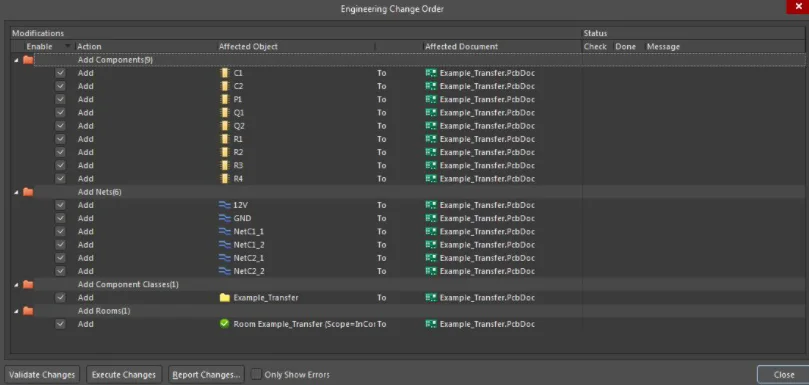
Task: Select the component icon for P1
Action: (x=224, y=100)
